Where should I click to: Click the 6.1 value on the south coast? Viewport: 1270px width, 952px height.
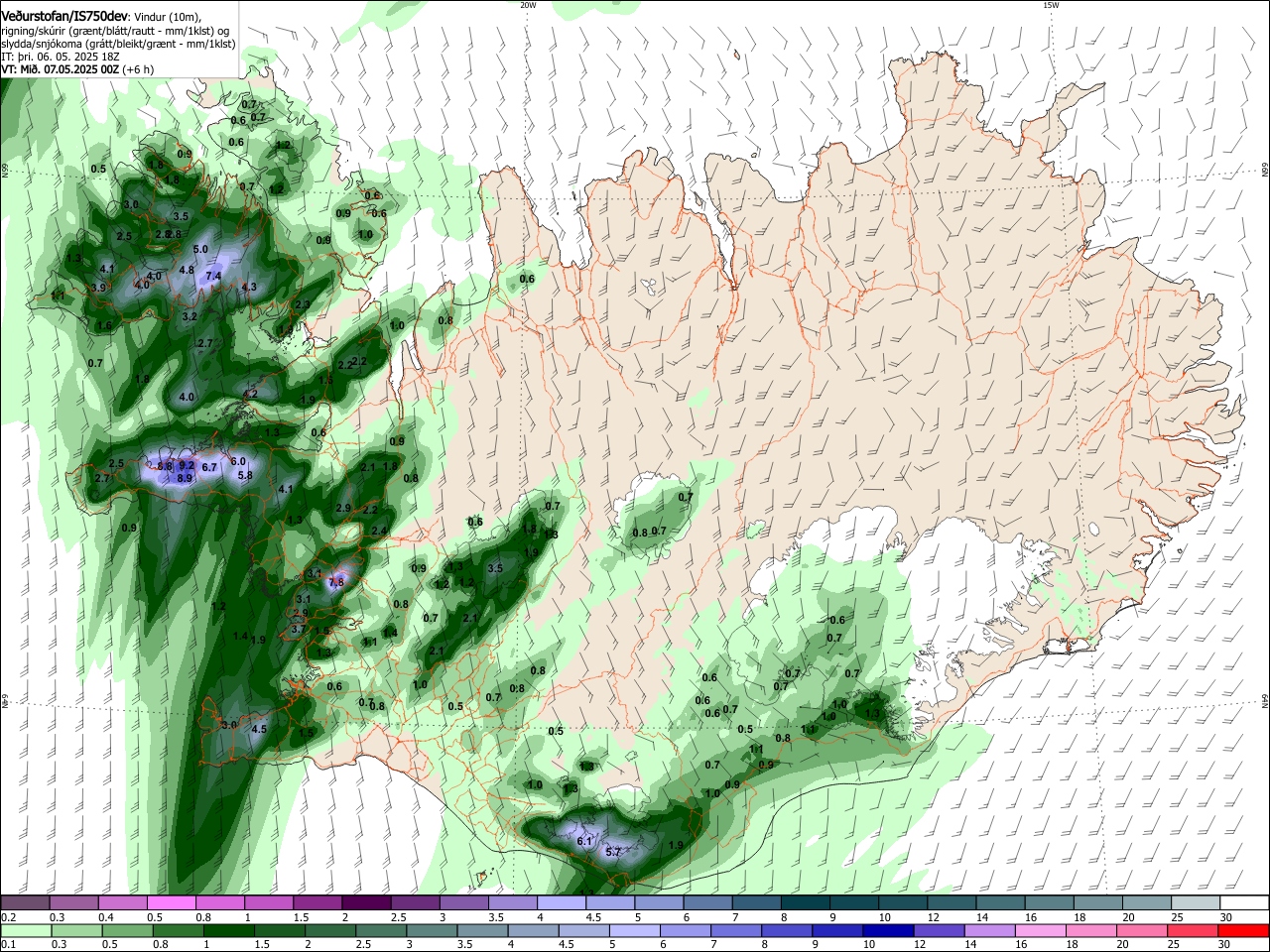[x=584, y=841]
